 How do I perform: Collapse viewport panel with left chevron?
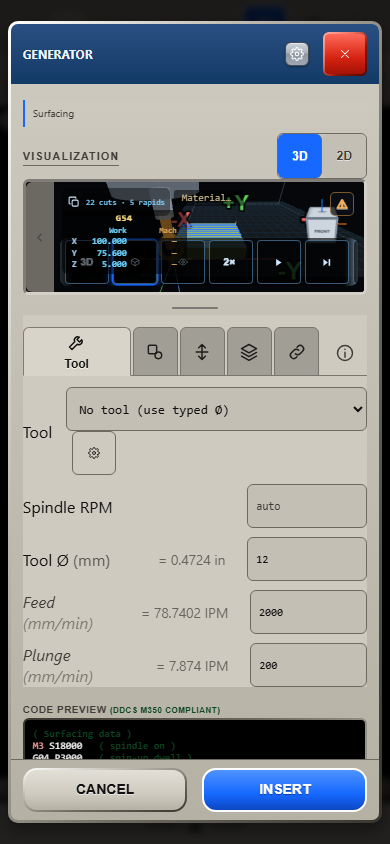(x=39, y=237)
